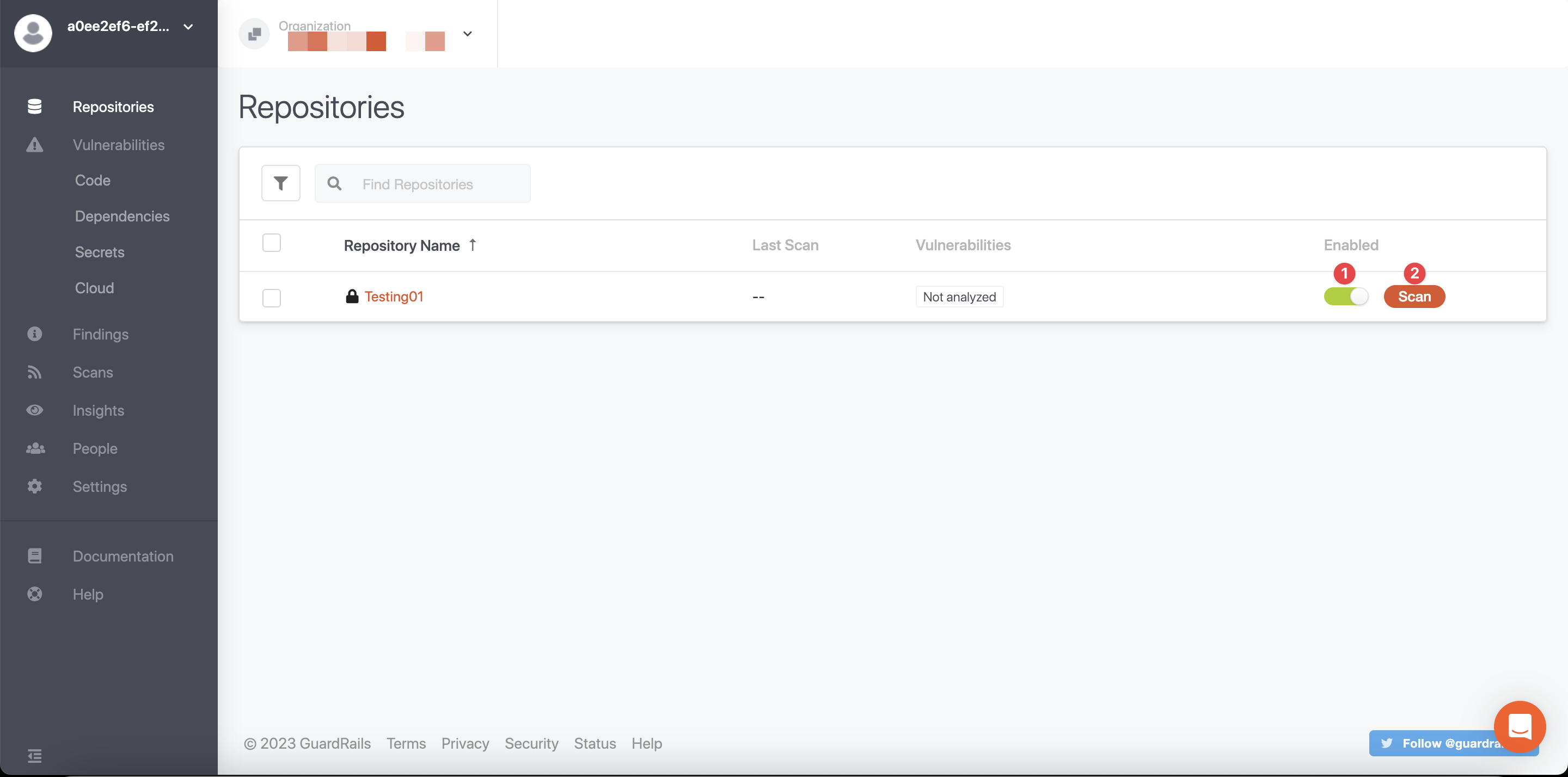This screenshot has height=777, width=1568.
Task: Open the Dependencies submenu item
Action: point(122,216)
